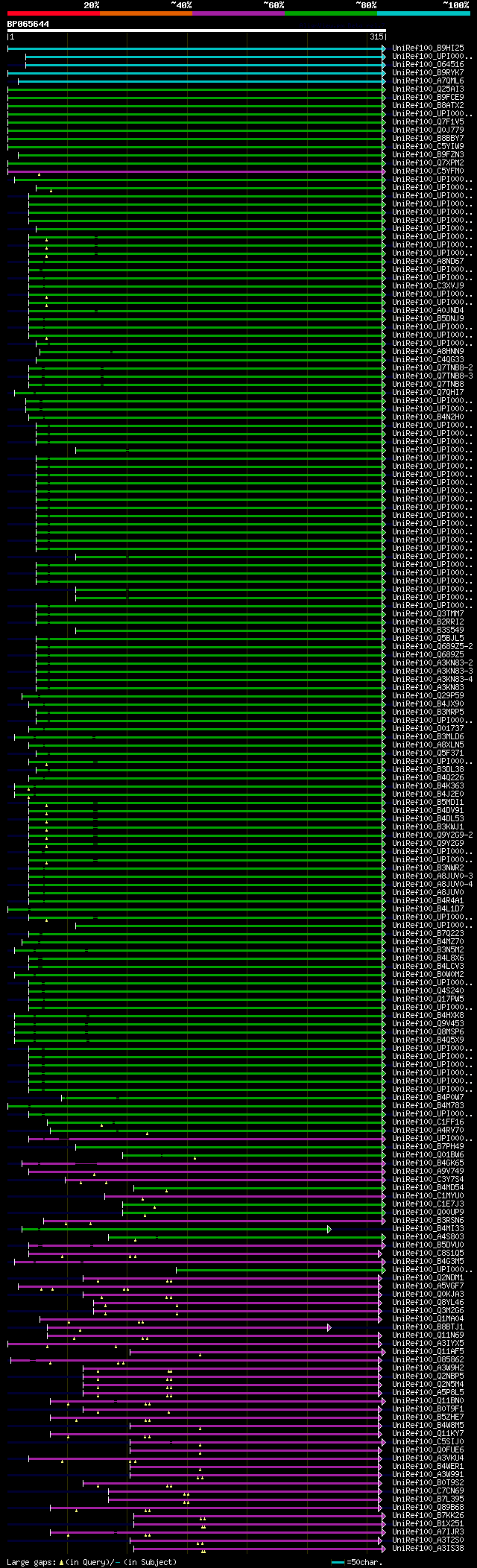
Task: Click the green ~80% identity legend segment
Action: pyautogui.click(x=330, y=13)
